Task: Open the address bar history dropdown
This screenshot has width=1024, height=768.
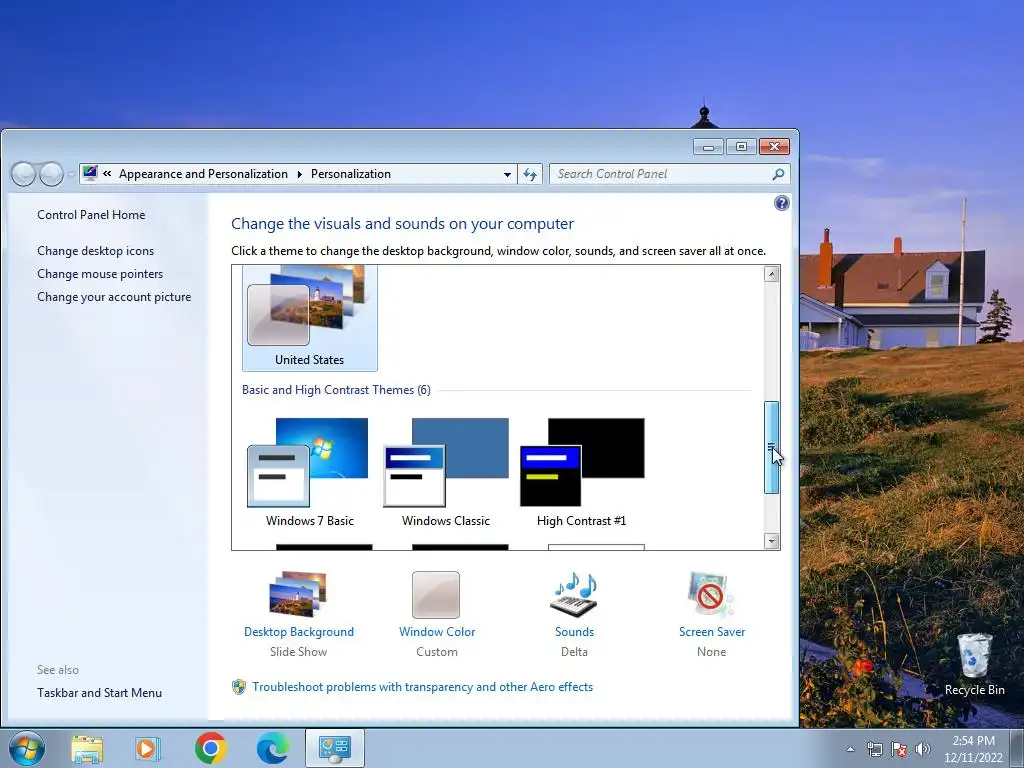Action: coord(507,174)
